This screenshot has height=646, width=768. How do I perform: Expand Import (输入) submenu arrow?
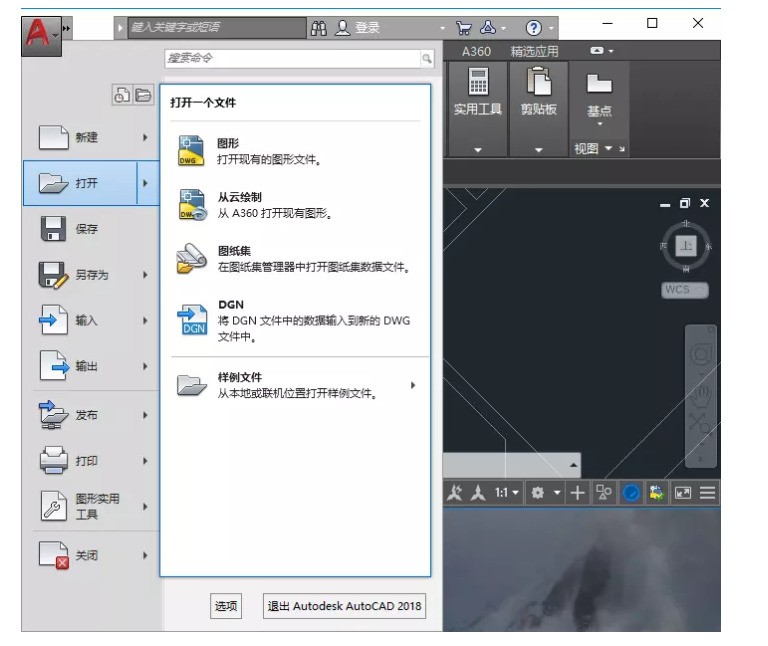(145, 320)
